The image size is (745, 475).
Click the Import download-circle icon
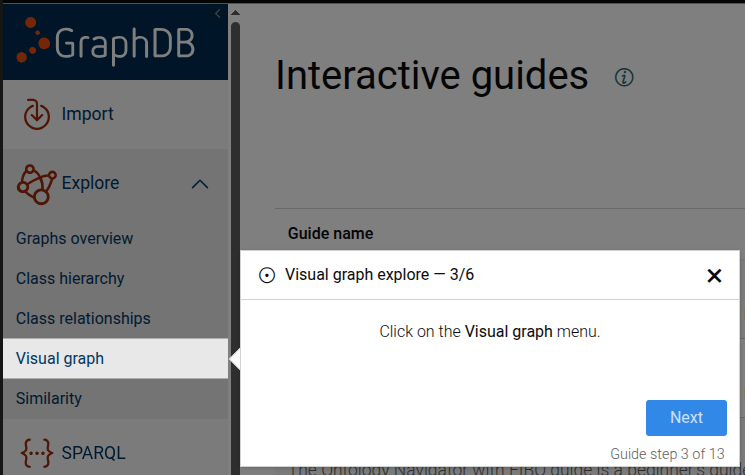tap(37, 114)
